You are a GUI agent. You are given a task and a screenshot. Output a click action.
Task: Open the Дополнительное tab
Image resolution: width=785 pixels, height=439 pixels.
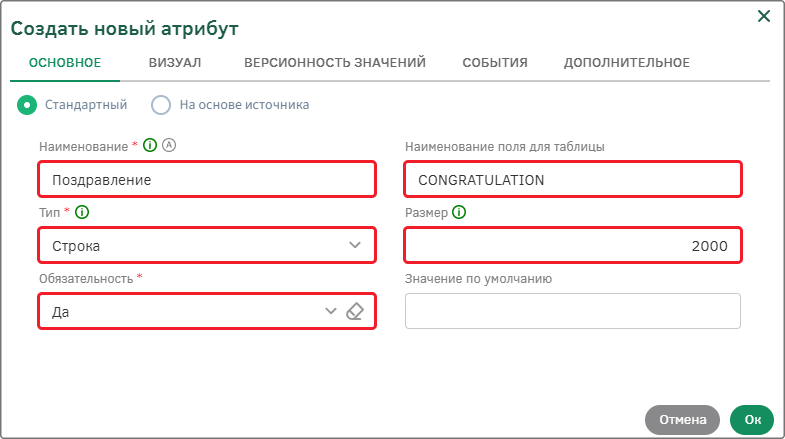tap(627, 63)
